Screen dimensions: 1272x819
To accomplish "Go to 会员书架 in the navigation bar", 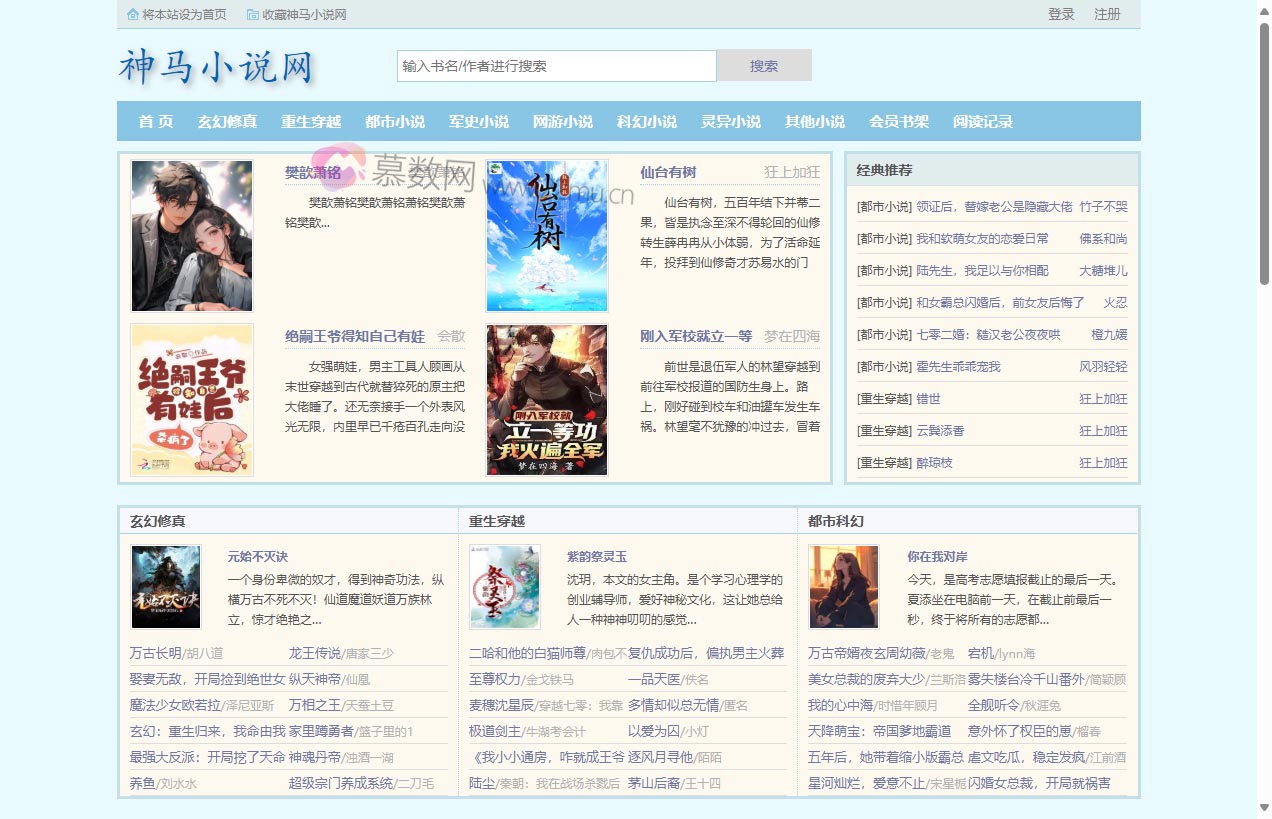I will coord(899,122).
